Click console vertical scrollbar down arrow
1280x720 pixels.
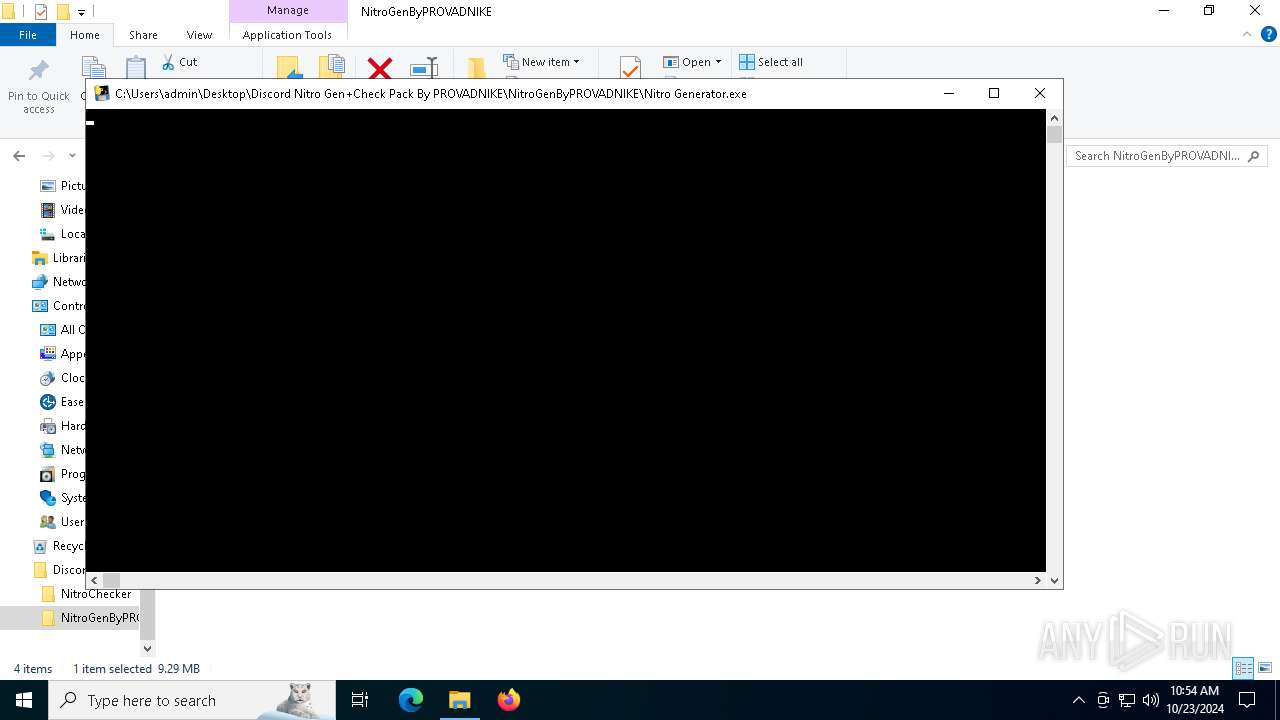(x=1054, y=580)
